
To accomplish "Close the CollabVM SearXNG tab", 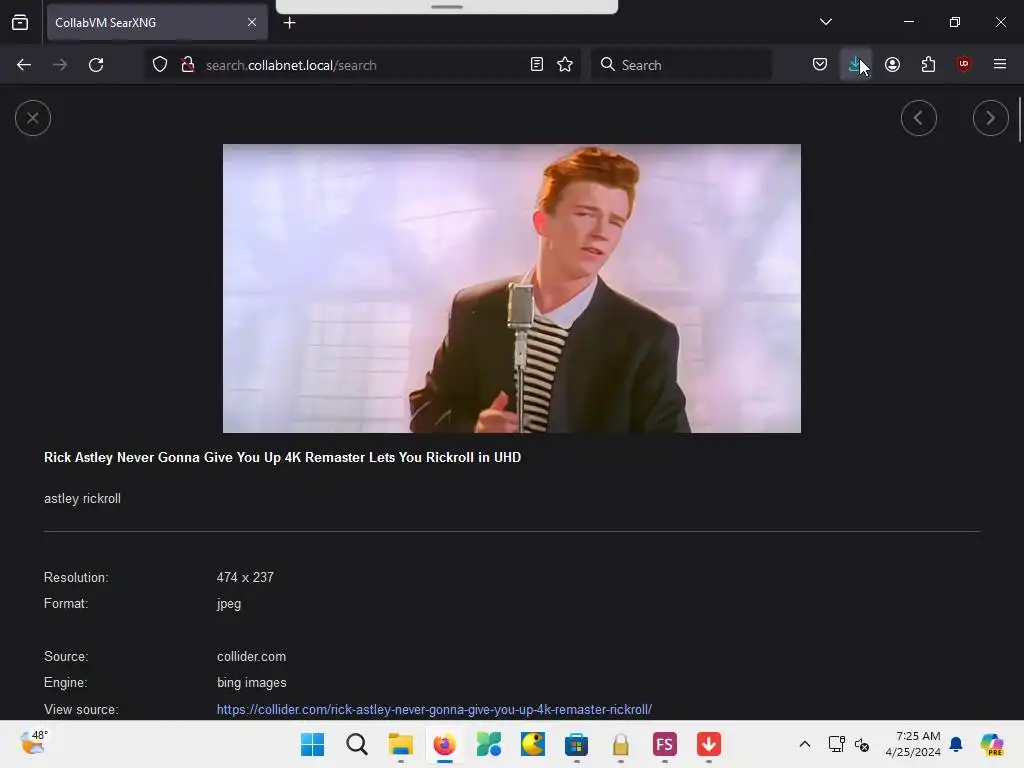I will (x=252, y=22).
